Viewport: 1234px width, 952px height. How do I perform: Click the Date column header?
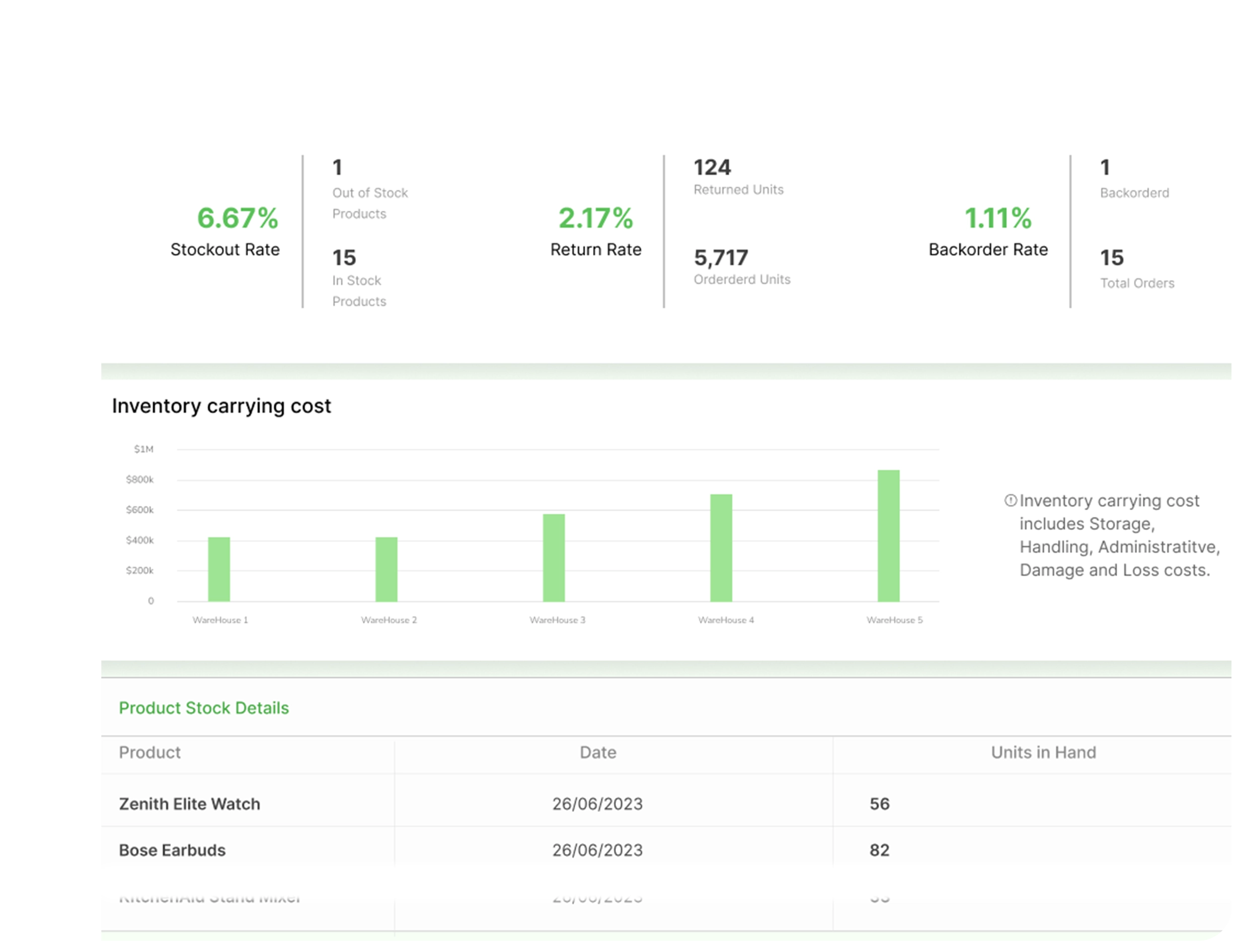coord(597,753)
